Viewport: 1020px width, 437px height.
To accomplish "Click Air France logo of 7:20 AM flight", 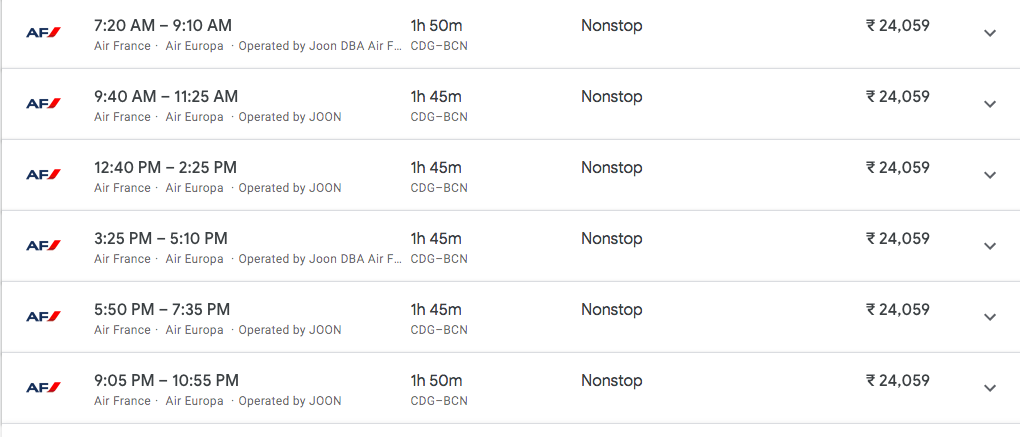I will [x=43, y=33].
